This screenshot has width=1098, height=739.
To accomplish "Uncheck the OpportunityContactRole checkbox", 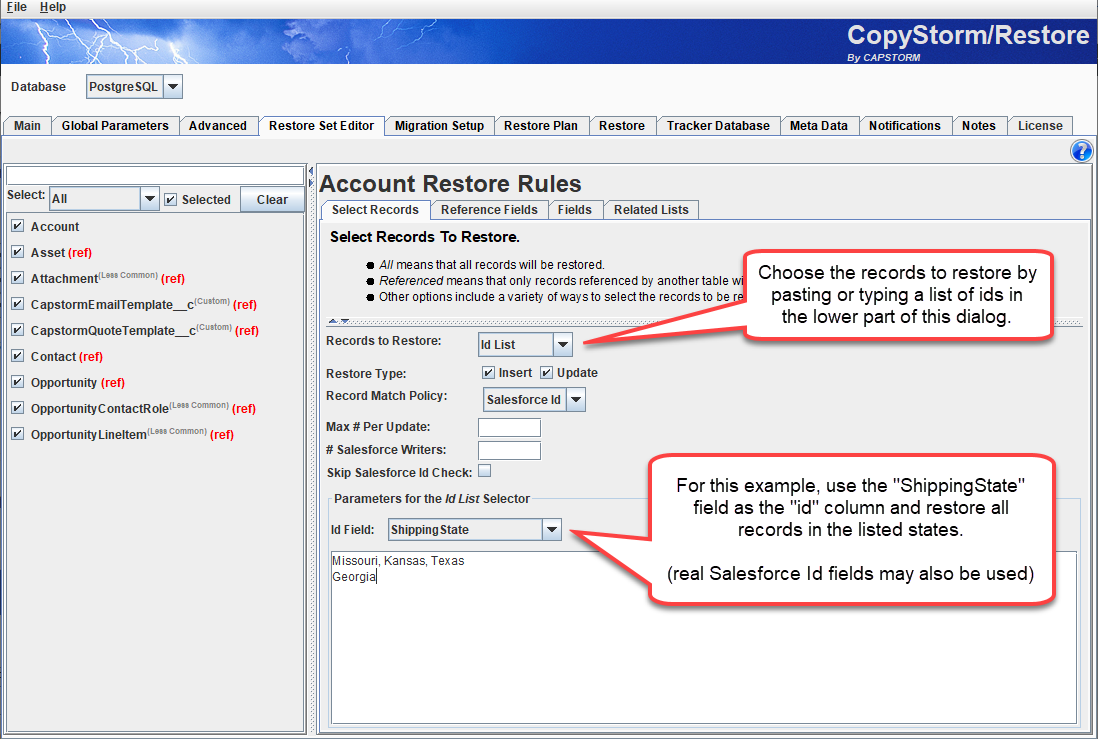I will [18, 408].
